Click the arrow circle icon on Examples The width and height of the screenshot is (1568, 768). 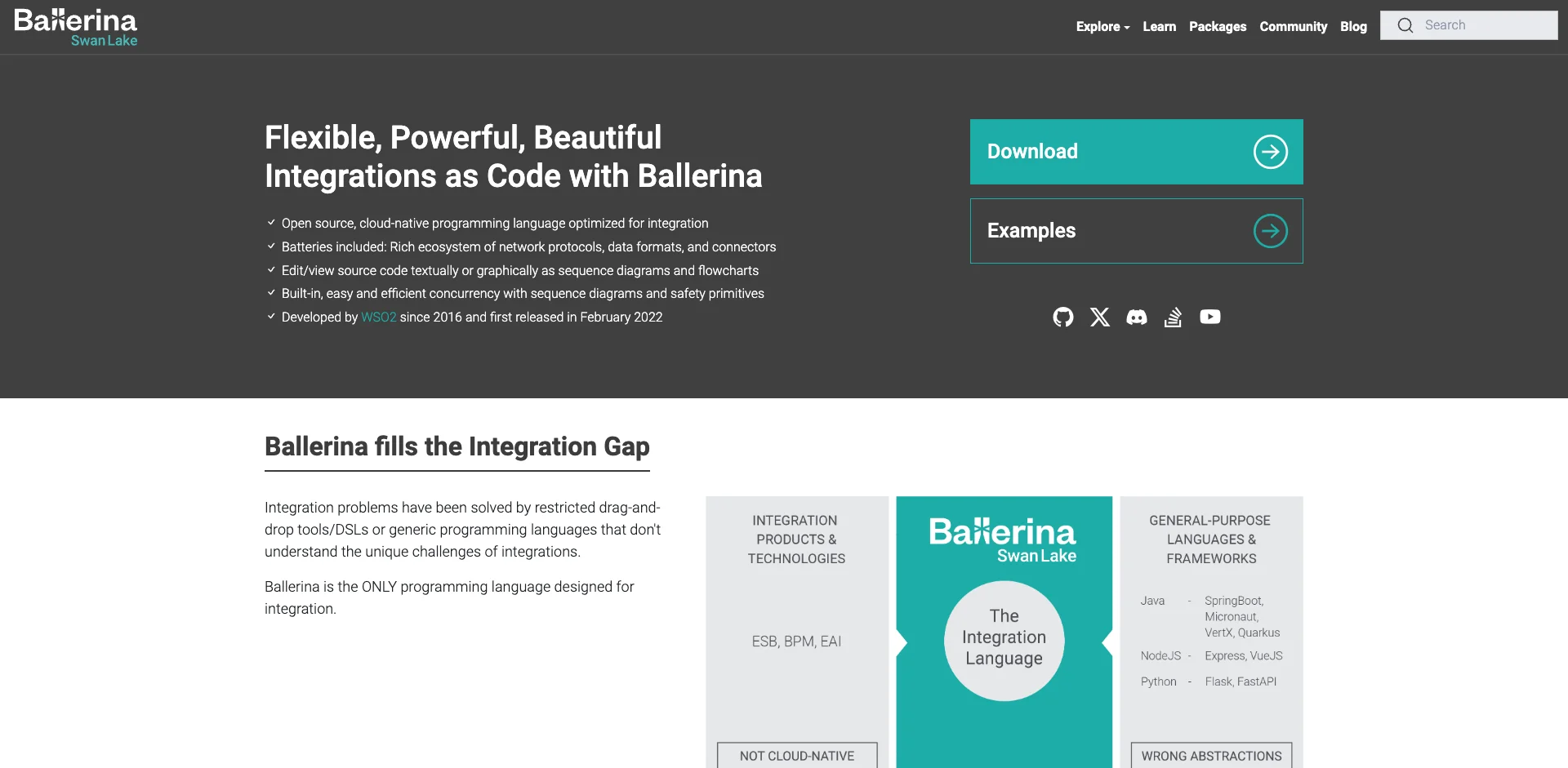pyautogui.click(x=1271, y=231)
